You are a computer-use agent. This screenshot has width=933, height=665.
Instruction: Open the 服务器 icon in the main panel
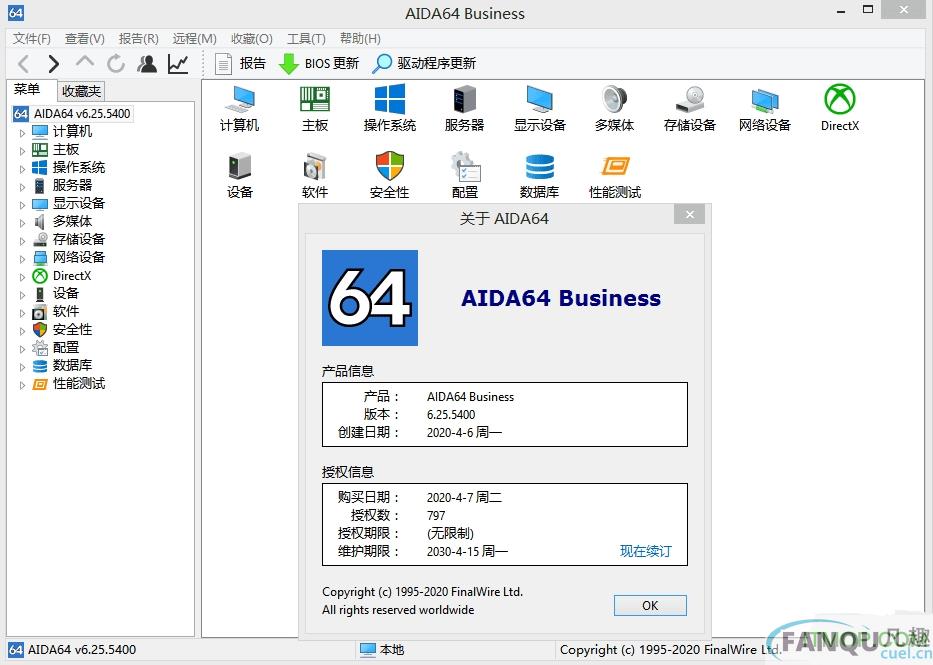point(465,108)
